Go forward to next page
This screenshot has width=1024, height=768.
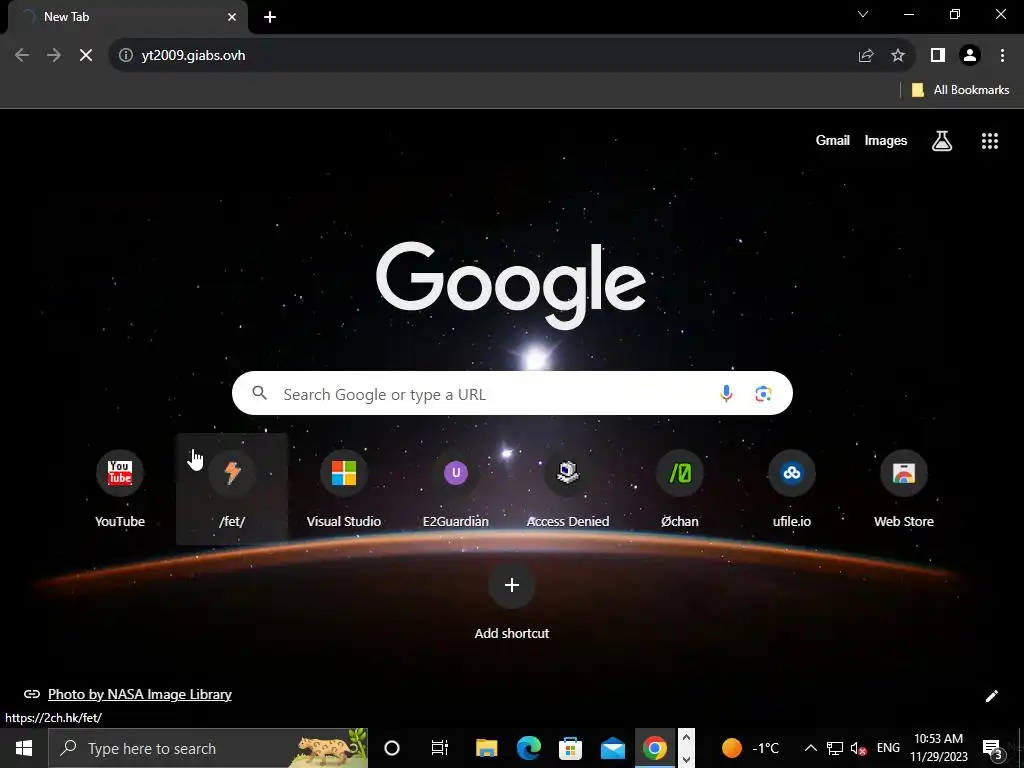point(54,56)
